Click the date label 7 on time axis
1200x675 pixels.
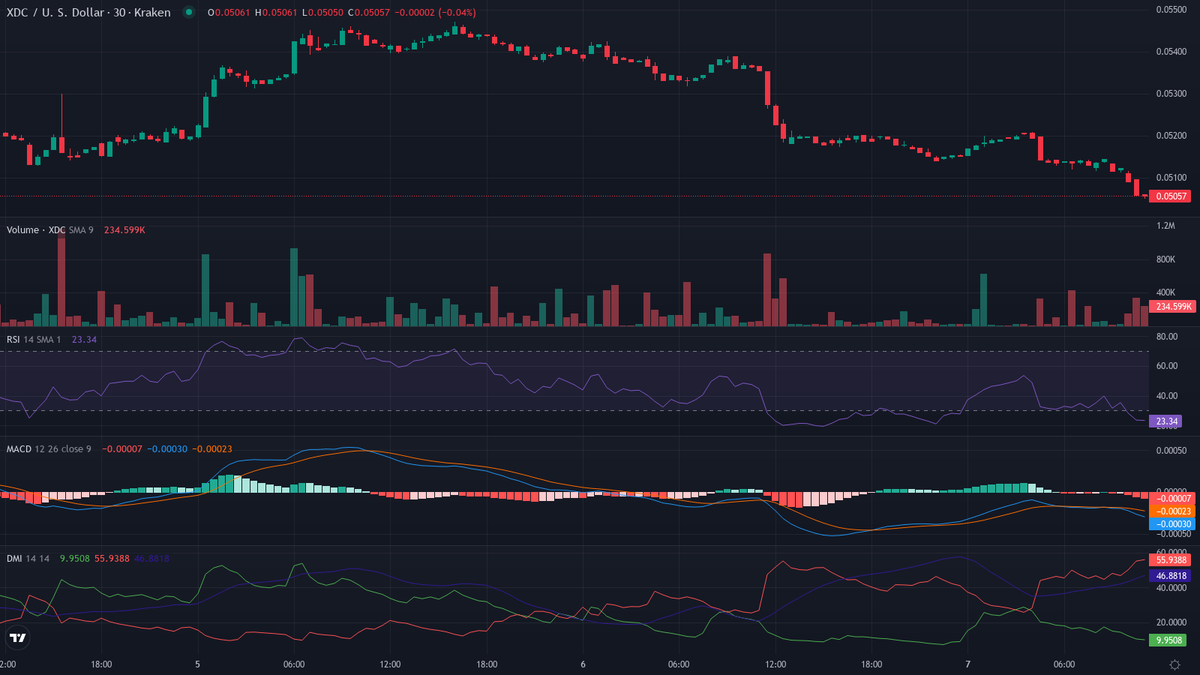click(x=968, y=664)
